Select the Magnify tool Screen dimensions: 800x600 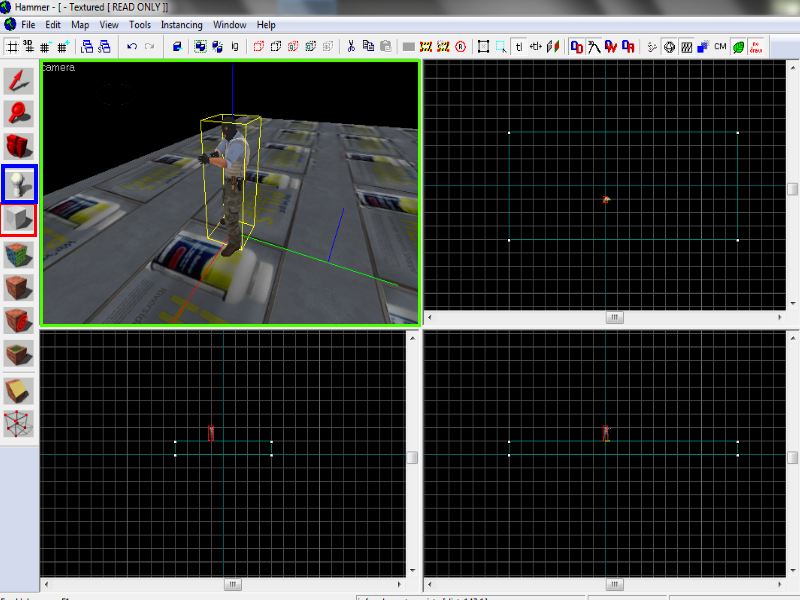19,114
